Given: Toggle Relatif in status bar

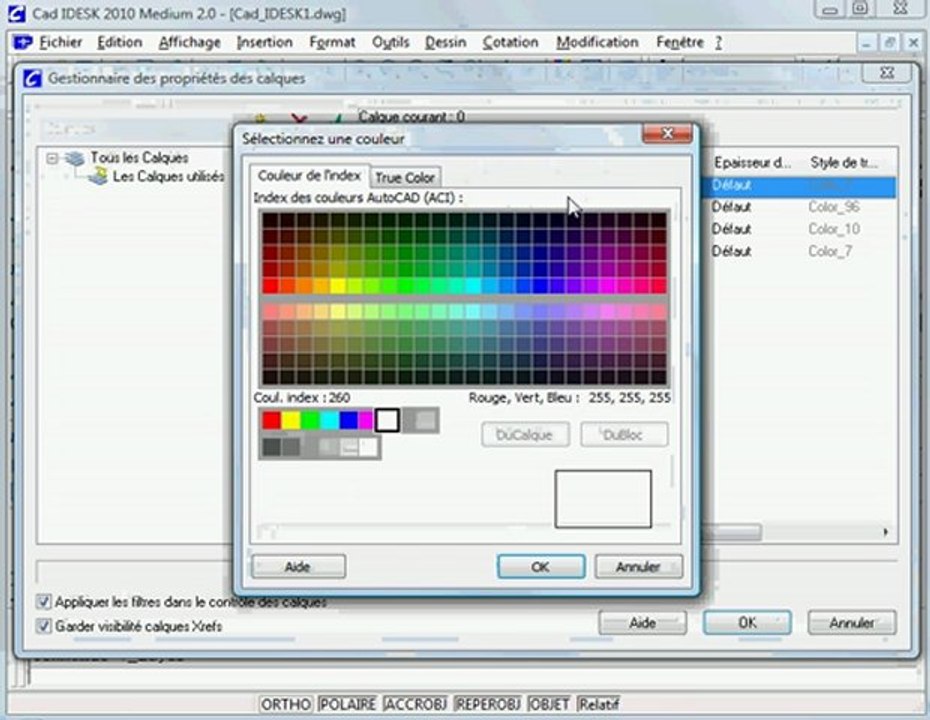Looking at the screenshot, I should coord(598,704).
